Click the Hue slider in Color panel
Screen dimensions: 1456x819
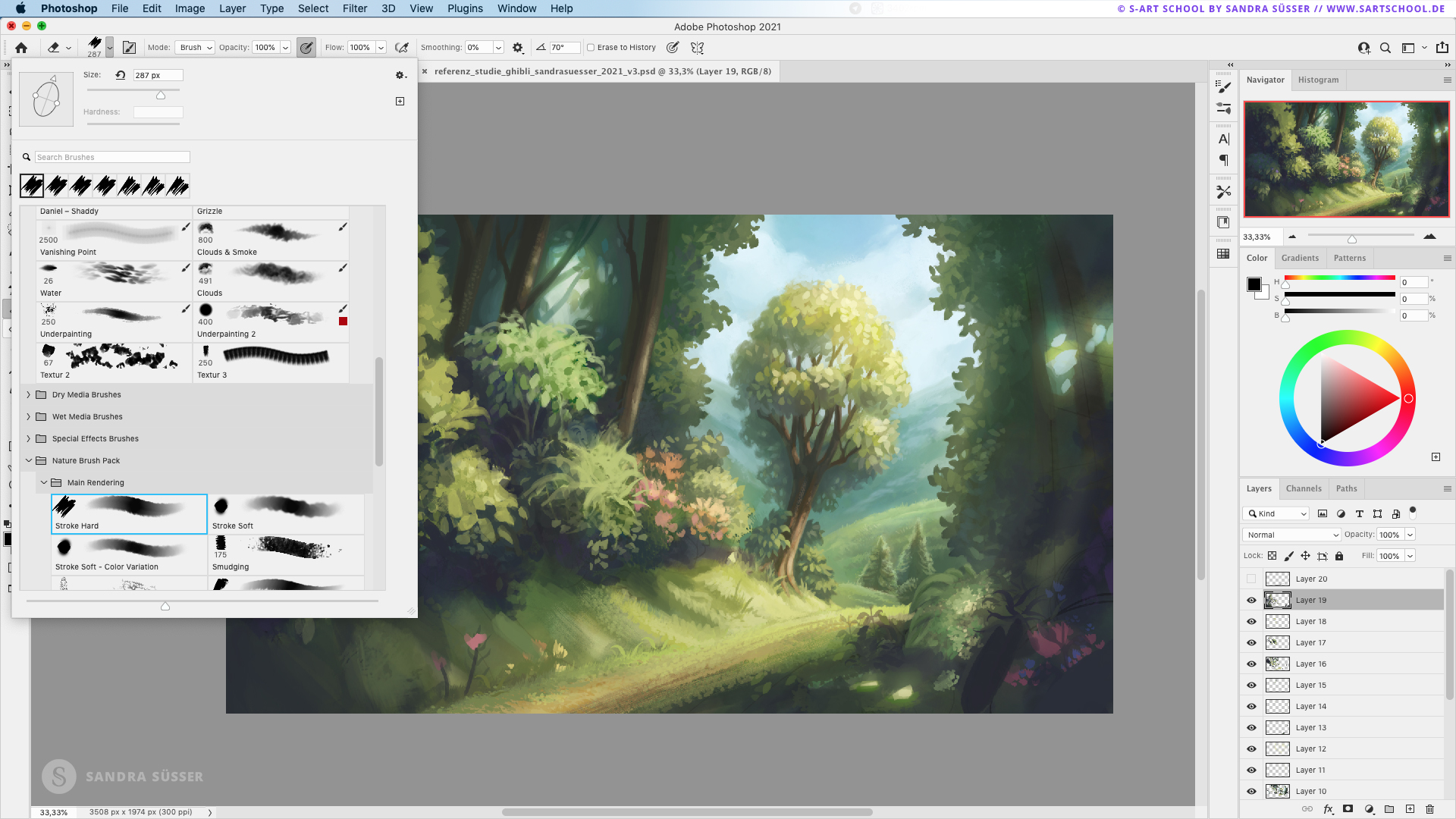[1339, 278]
